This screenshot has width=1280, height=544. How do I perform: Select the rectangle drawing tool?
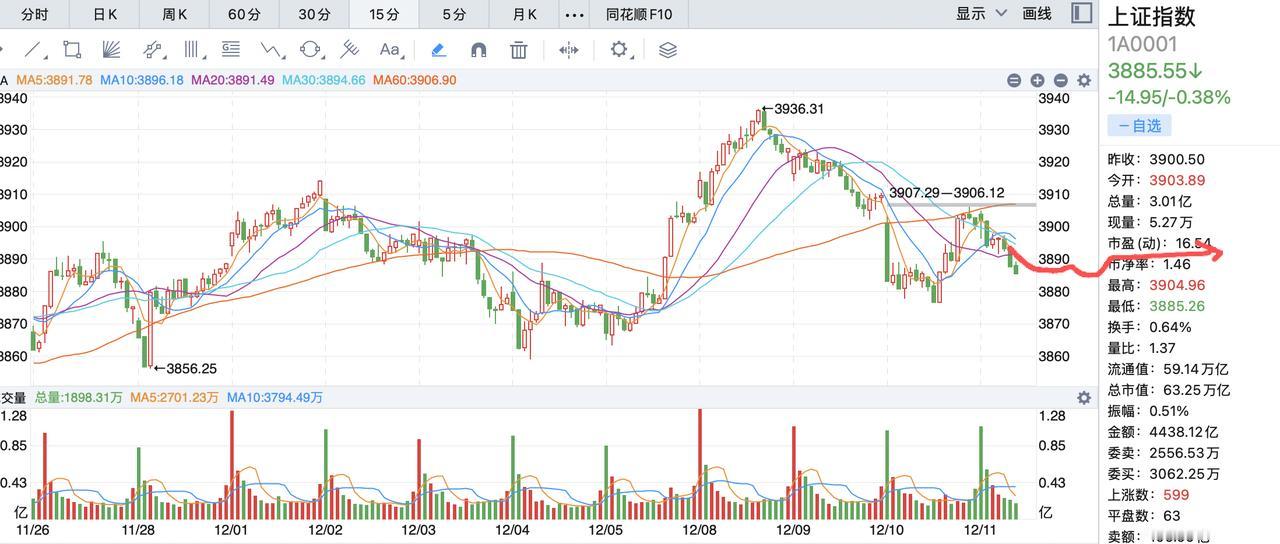click(x=72, y=49)
